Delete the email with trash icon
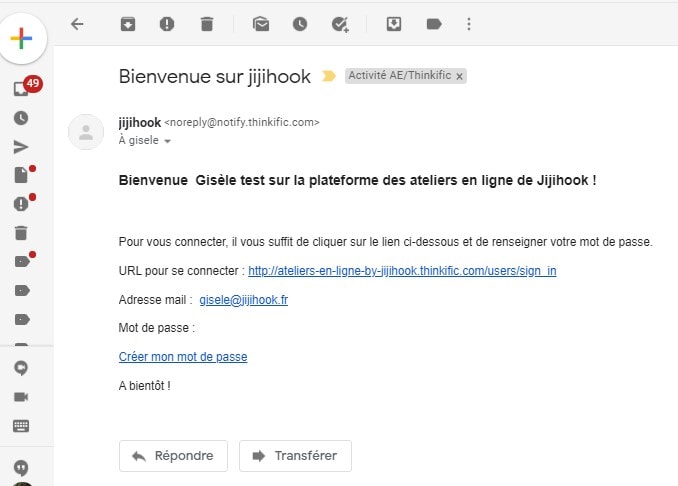Screen dimensions: 678x486 (x=207, y=24)
